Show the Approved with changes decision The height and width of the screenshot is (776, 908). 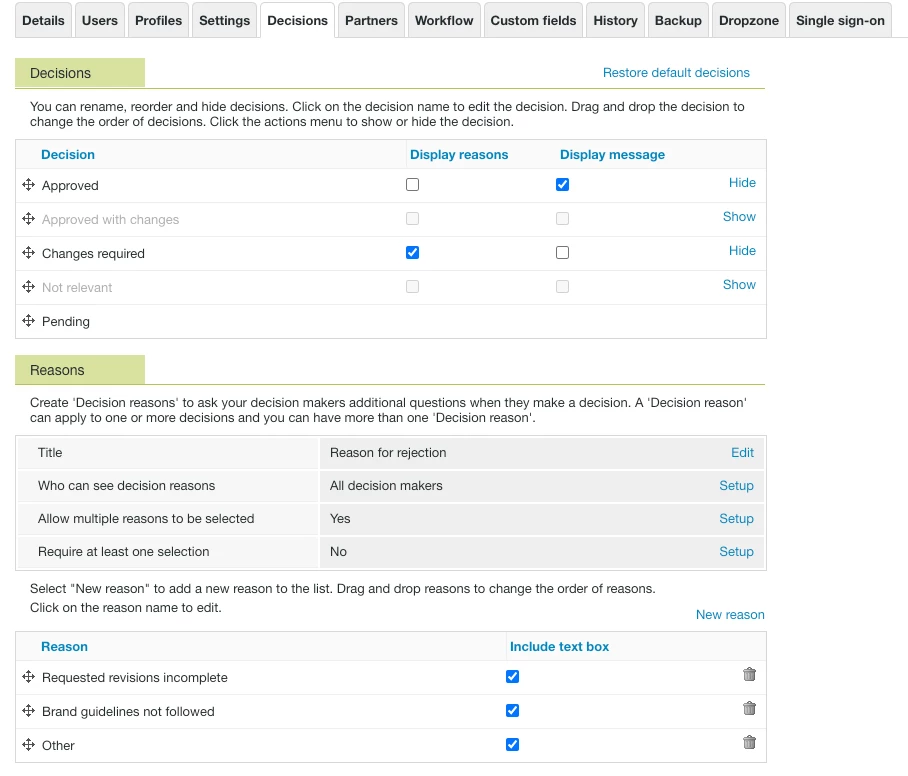[739, 217]
